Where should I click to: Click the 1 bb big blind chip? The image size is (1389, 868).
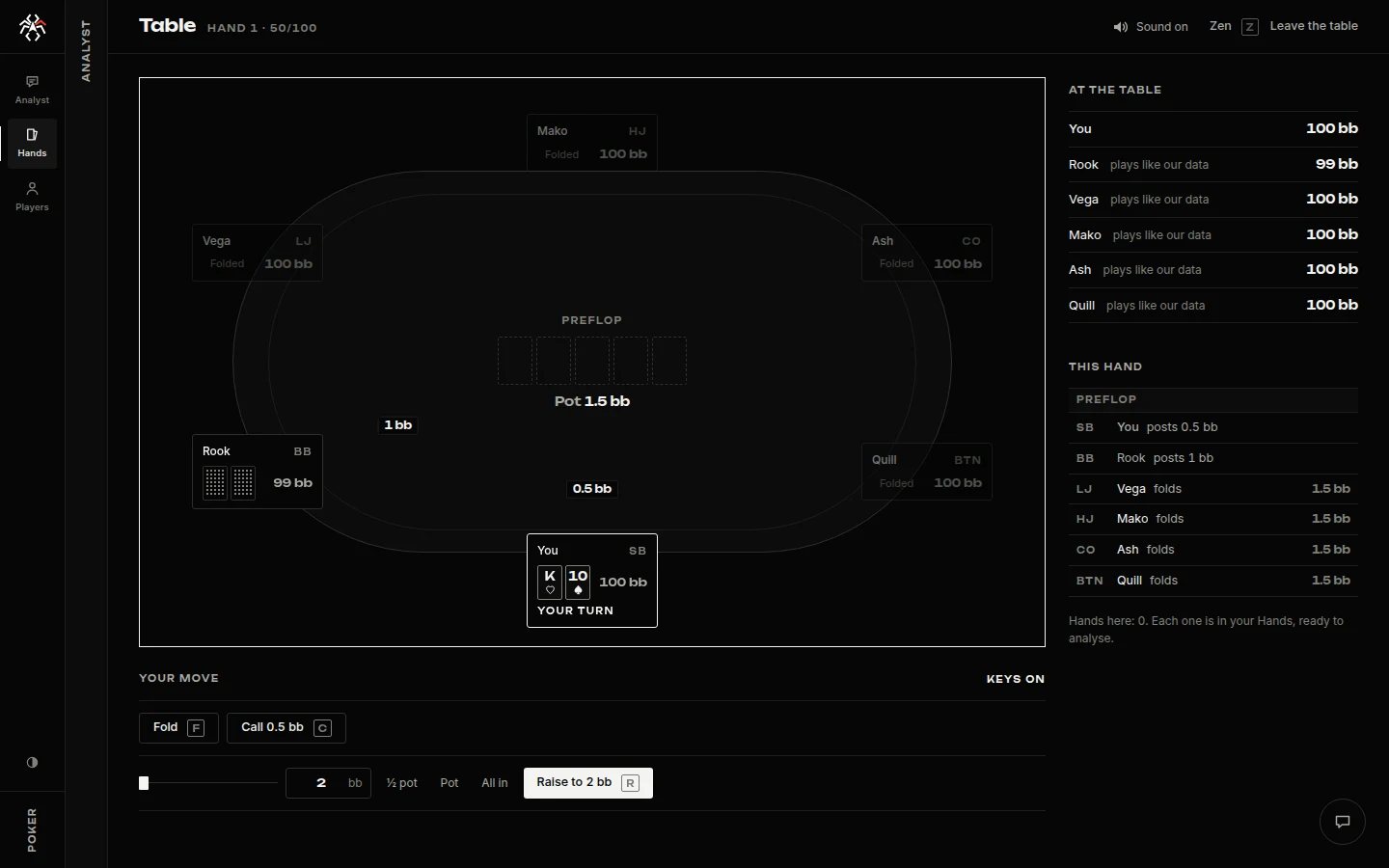tap(398, 425)
